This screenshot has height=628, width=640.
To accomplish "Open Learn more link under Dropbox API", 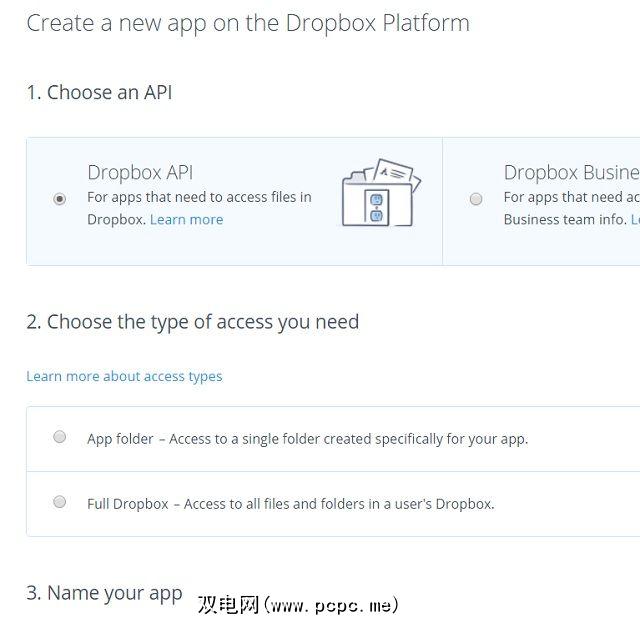I will tap(187, 220).
